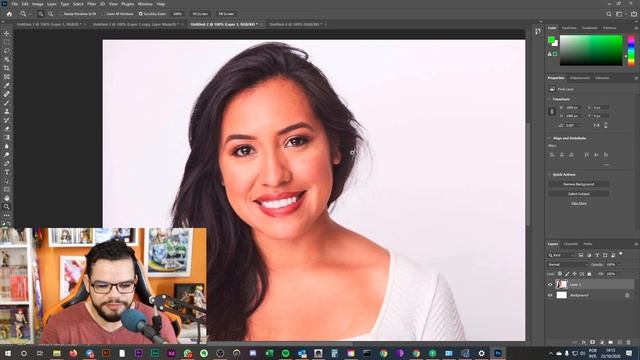Click the Remove Background button
This screenshot has height=360, width=640.
pyautogui.click(x=579, y=184)
